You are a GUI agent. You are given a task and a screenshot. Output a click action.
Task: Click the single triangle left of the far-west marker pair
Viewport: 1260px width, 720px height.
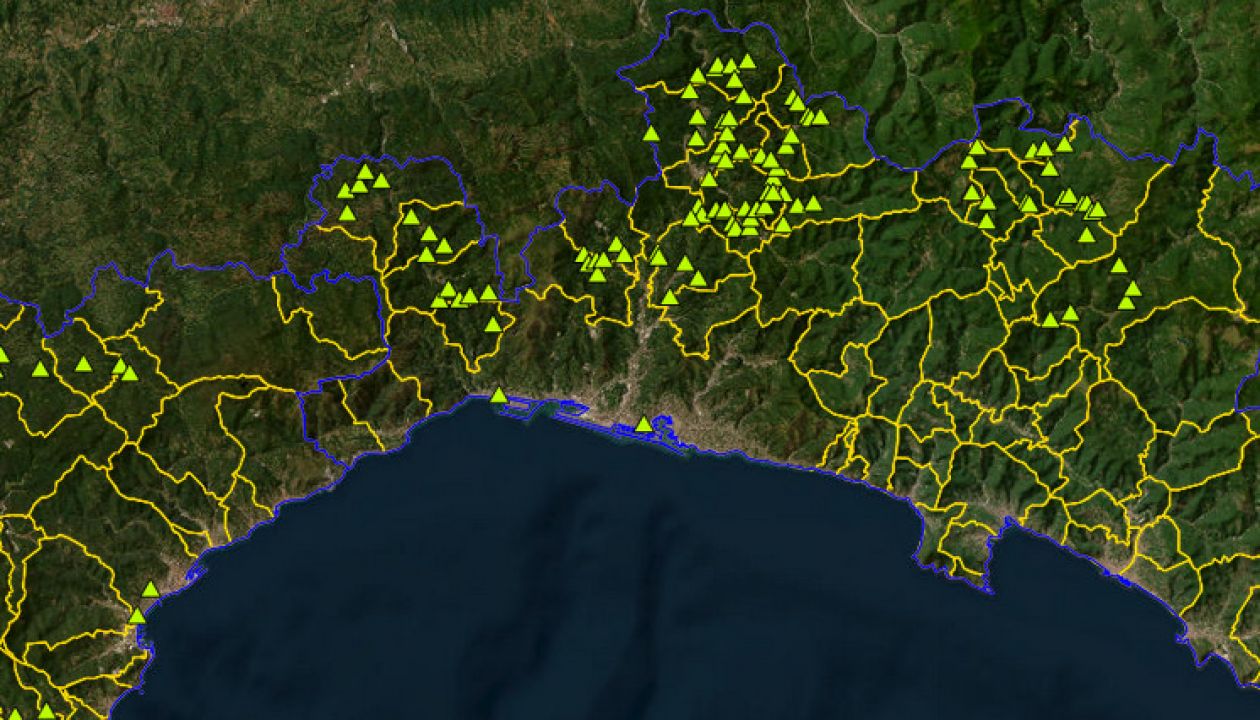[x=83, y=365]
